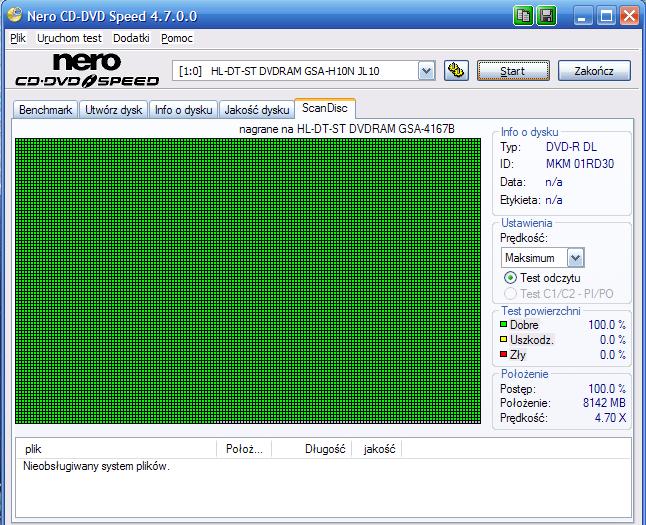Screen dimensions: 646x525
Task: Click the yellow Uszkodz. color swatch
Action: pos(503,340)
